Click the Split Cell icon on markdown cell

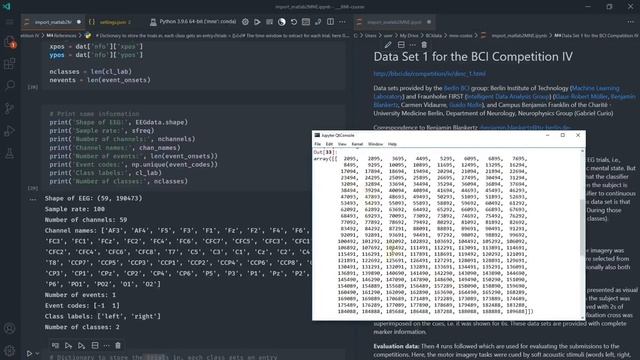pos(401,44)
